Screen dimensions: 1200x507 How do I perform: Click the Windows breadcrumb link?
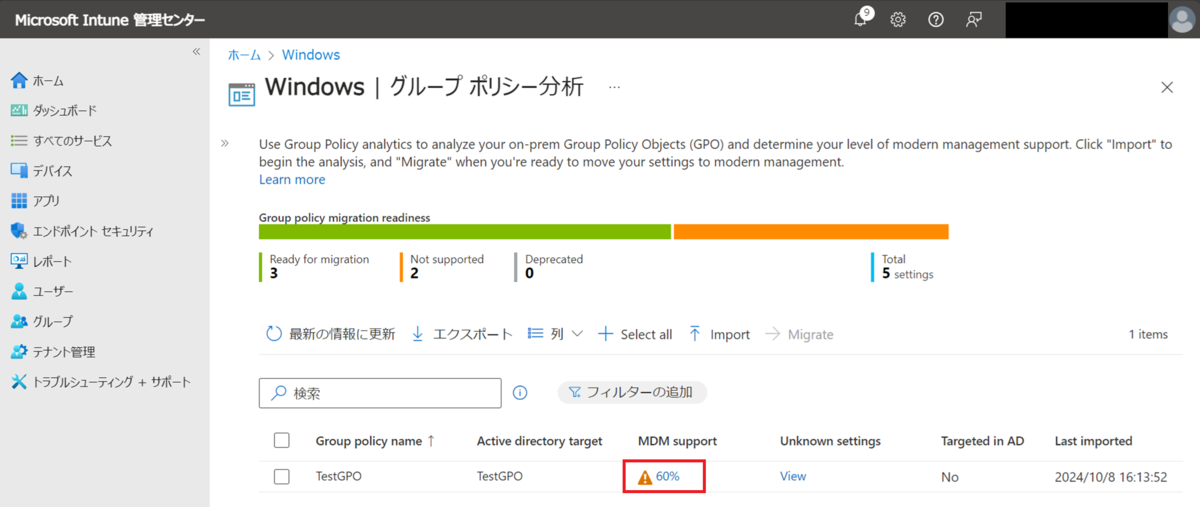(x=311, y=55)
